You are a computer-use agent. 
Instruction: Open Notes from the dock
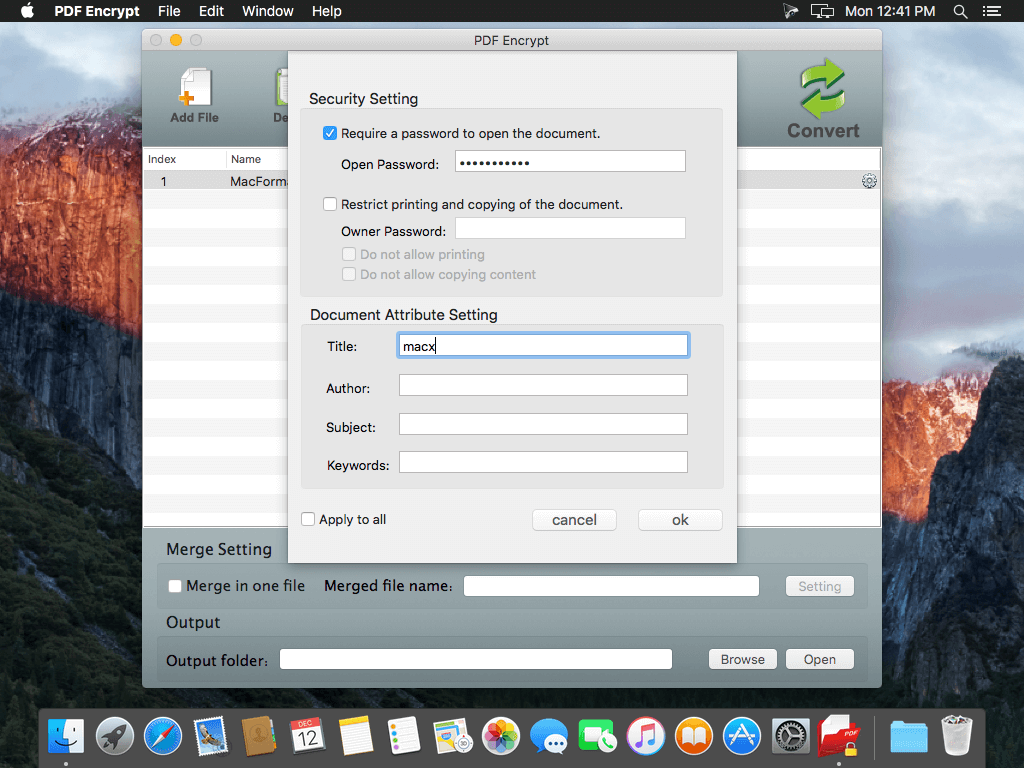tap(356, 736)
